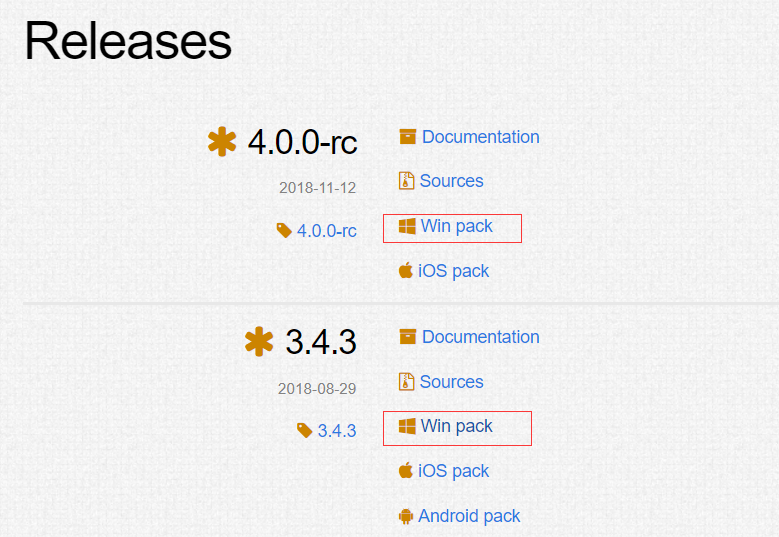Open the 4.0.0-rc tag link
The height and width of the screenshot is (537, 779).
click(326, 231)
